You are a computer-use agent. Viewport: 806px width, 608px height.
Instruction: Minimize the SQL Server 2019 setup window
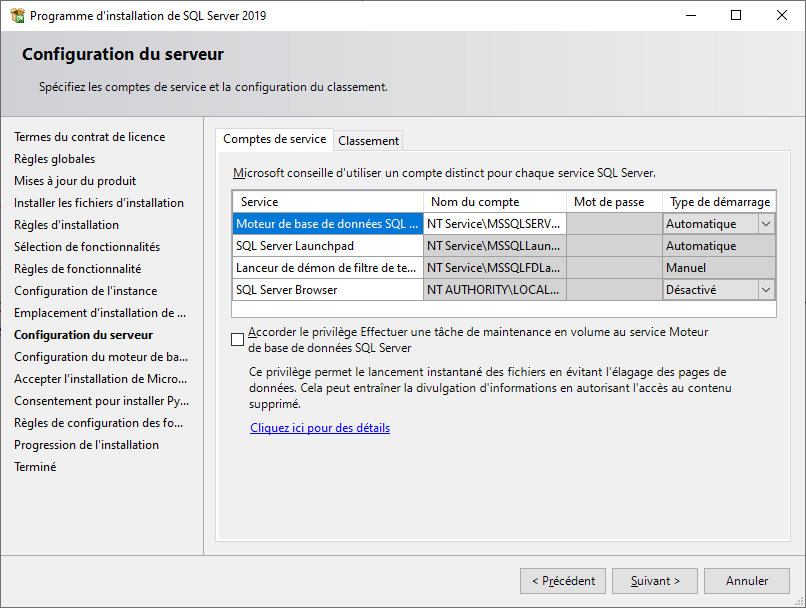[691, 15]
